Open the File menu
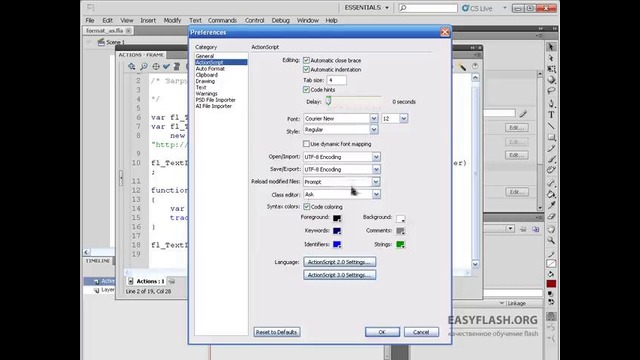 (90, 20)
